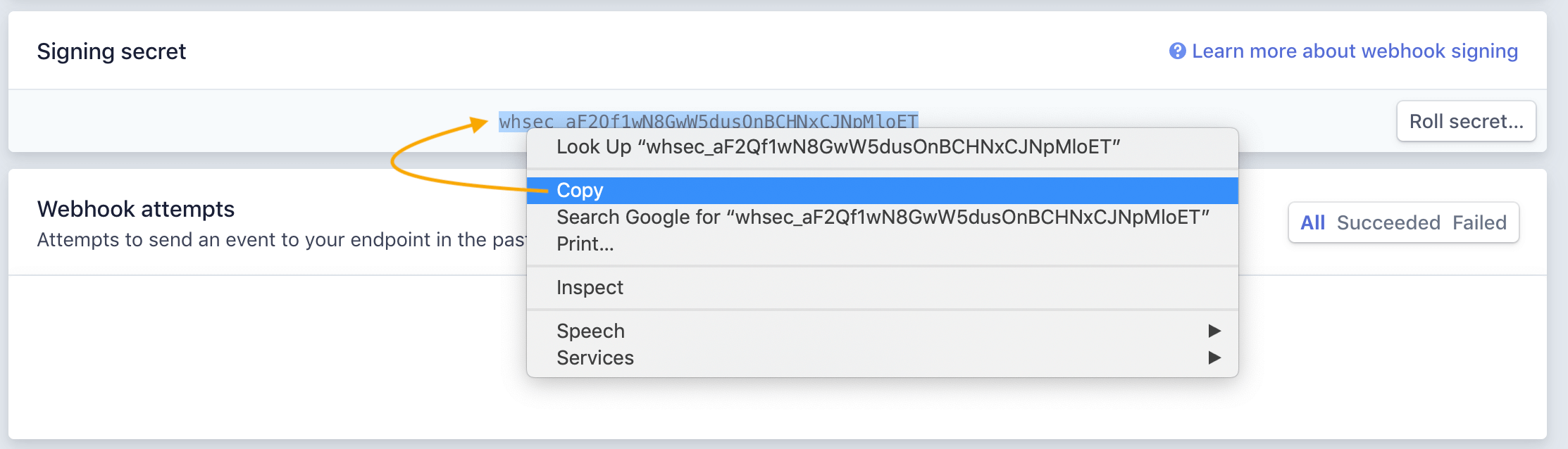Click the Webhook attempts heading

[x=136, y=209]
